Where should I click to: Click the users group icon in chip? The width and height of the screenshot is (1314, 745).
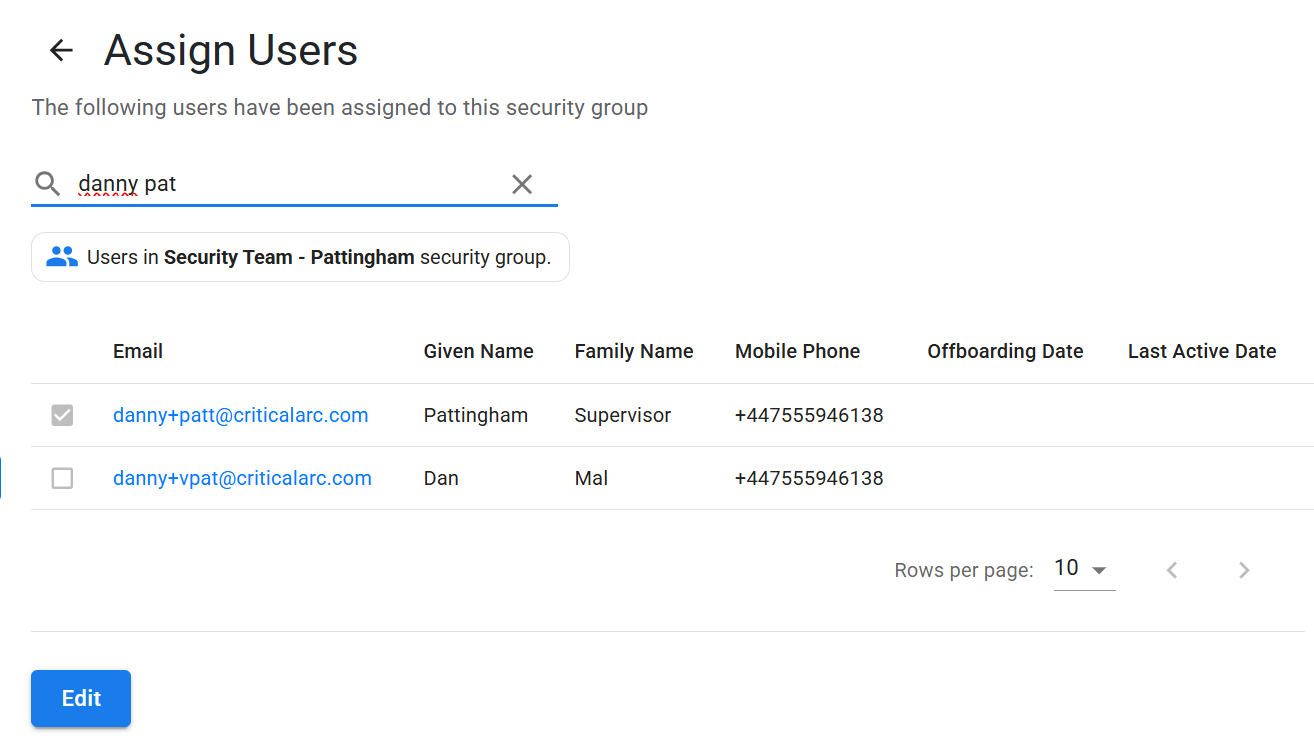click(62, 257)
